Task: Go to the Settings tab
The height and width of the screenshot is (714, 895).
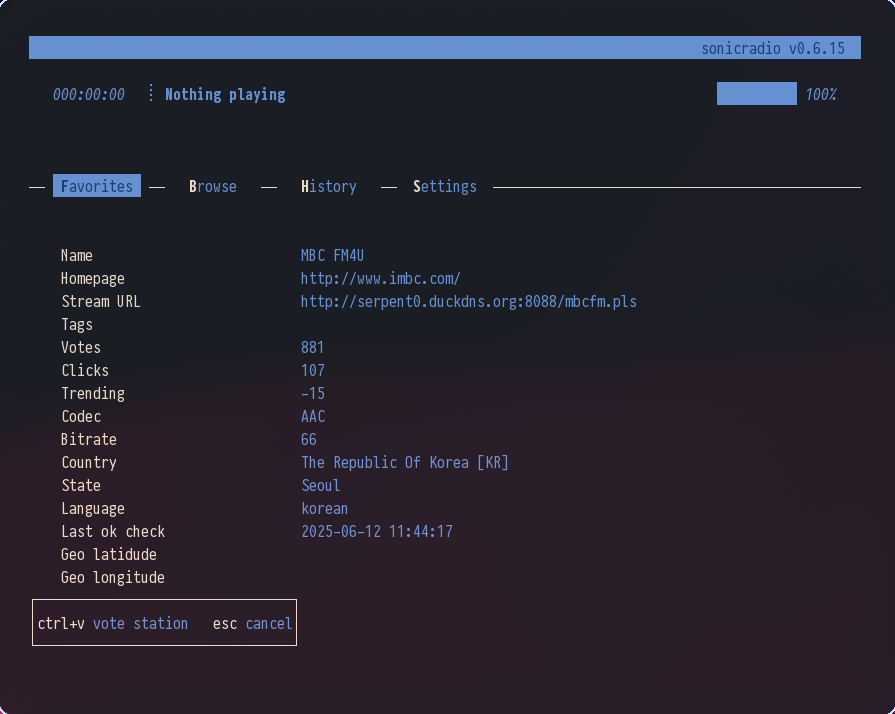Action: pos(445,187)
